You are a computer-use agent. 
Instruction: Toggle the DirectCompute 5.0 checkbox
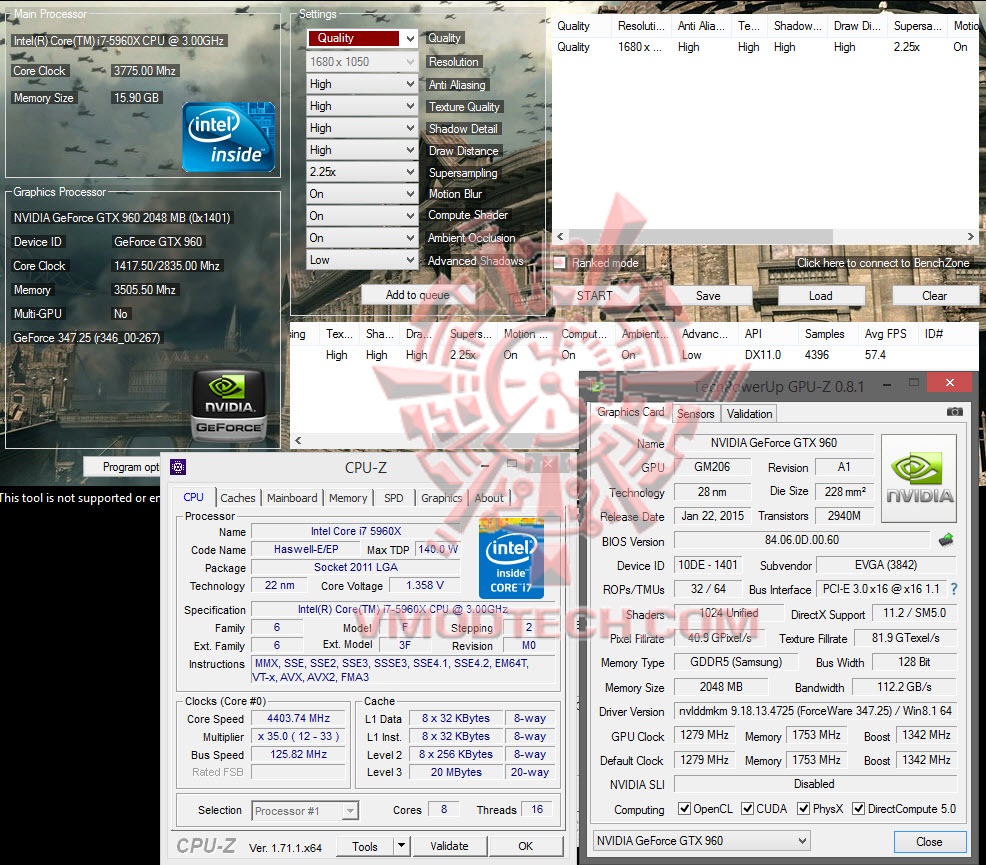click(x=858, y=808)
